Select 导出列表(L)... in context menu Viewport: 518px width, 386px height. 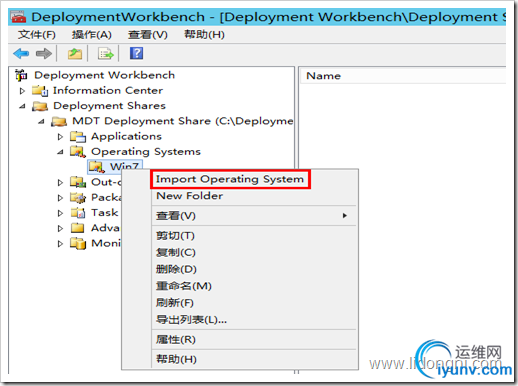pyautogui.click(x=255, y=320)
